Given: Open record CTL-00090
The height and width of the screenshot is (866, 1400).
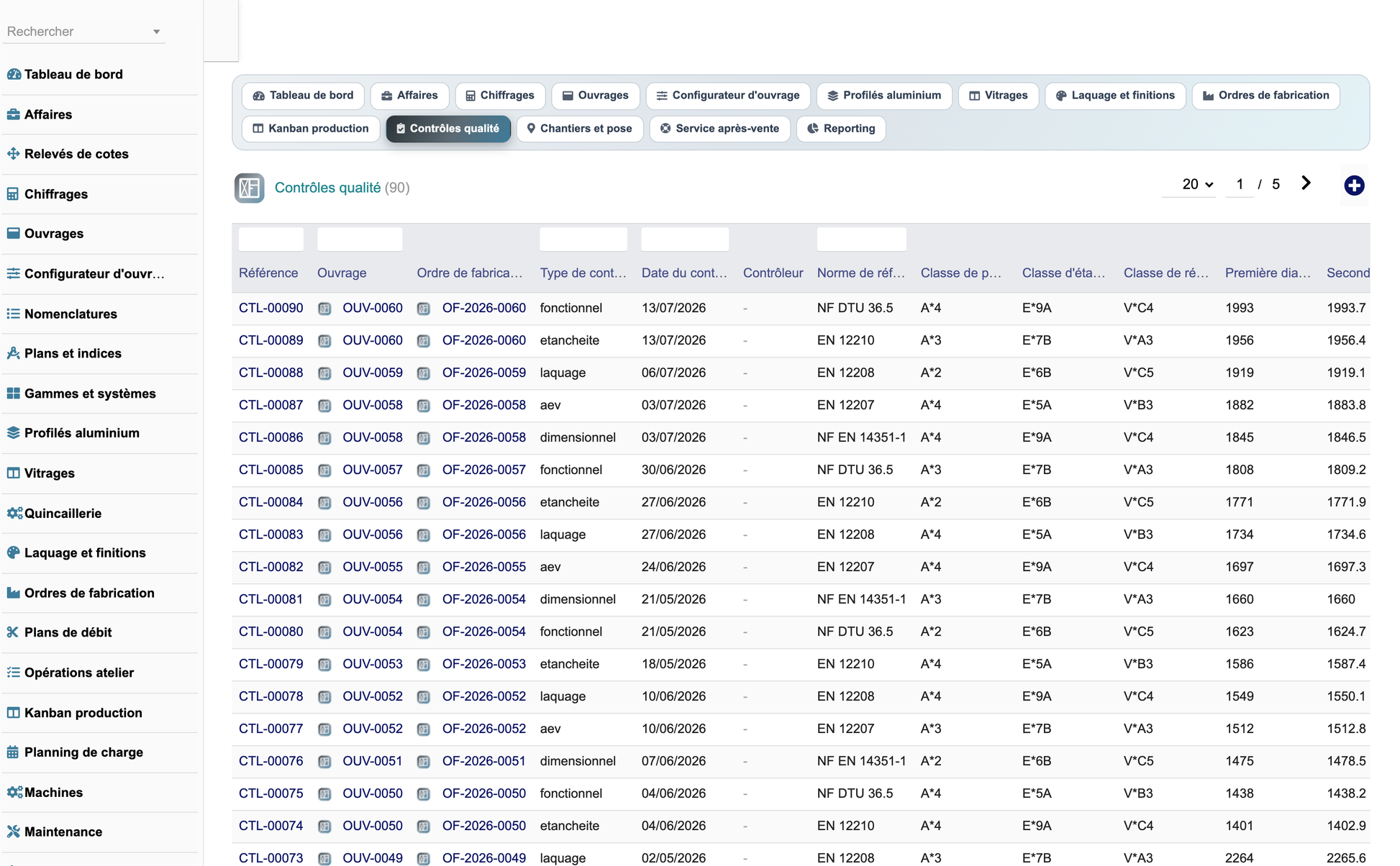Looking at the screenshot, I should 271,308.
